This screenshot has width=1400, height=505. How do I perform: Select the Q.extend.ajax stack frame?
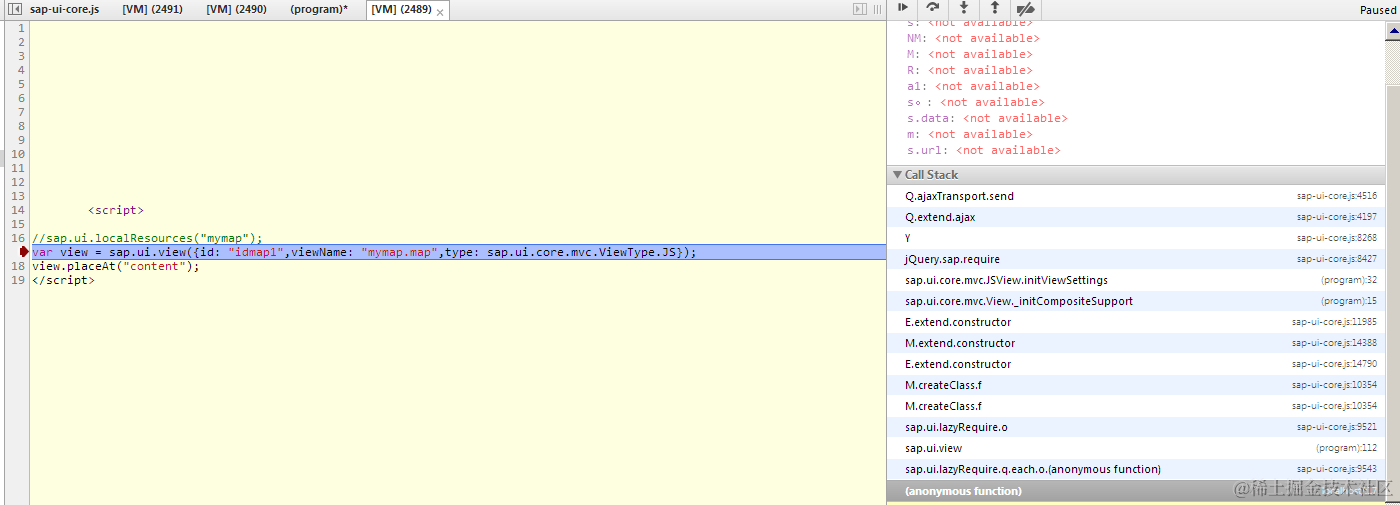1136,217
